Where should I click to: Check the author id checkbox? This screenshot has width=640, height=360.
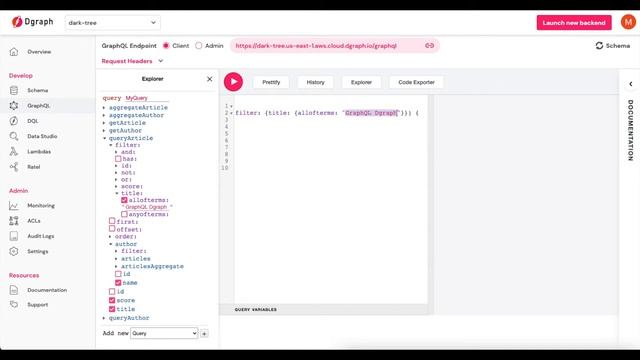click(x=118, y=274)
